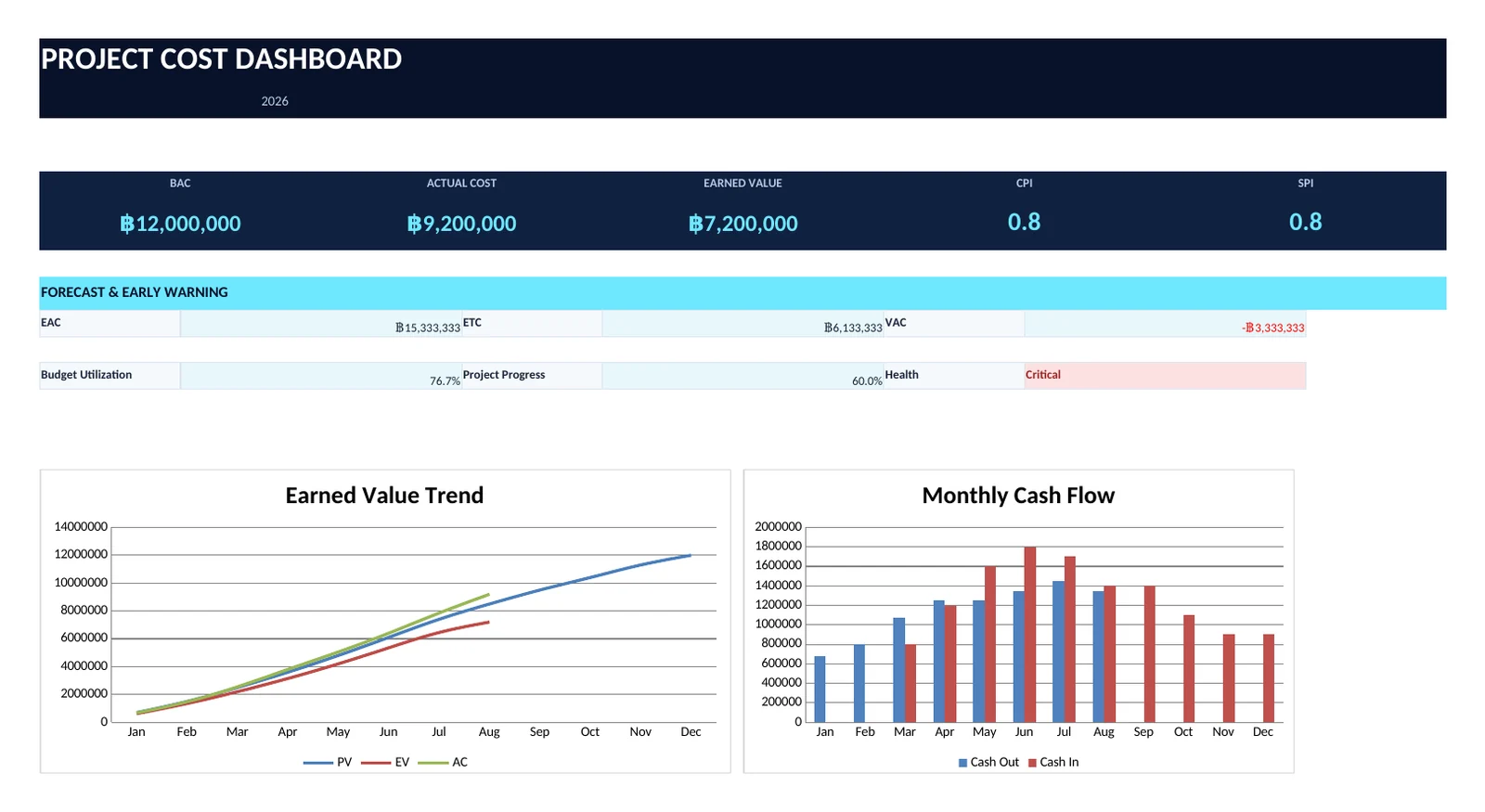Click the PROJECT COST DASHBOARD title
The width and height of the screenshot is (1485, 812).
[x=221, y=59]
